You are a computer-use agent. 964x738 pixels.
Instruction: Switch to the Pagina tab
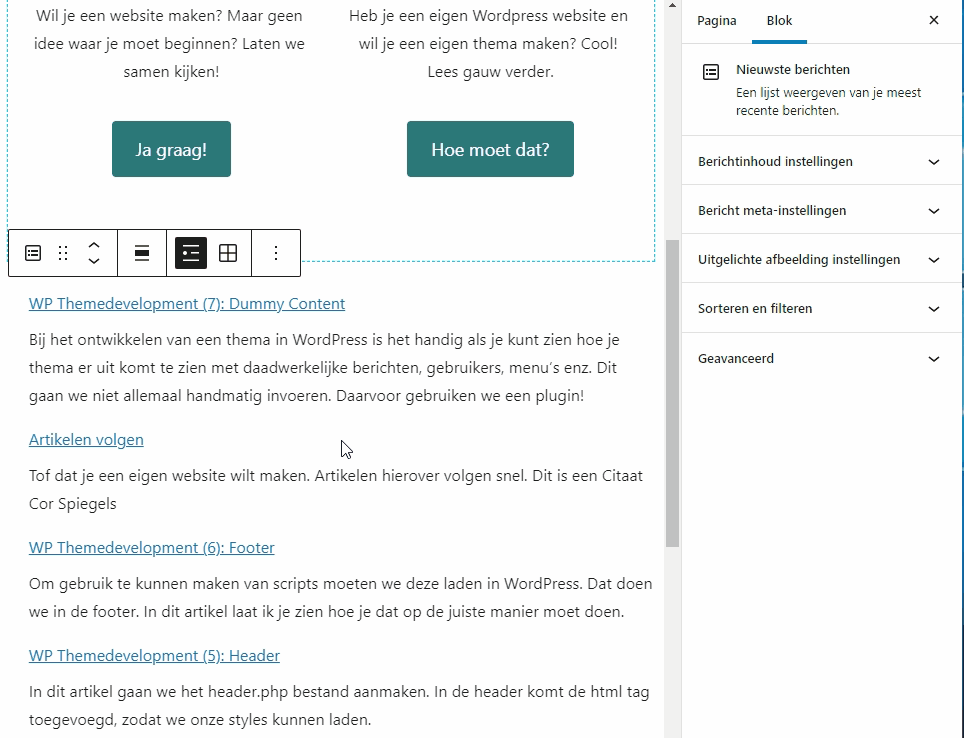(x=716, y=21)
